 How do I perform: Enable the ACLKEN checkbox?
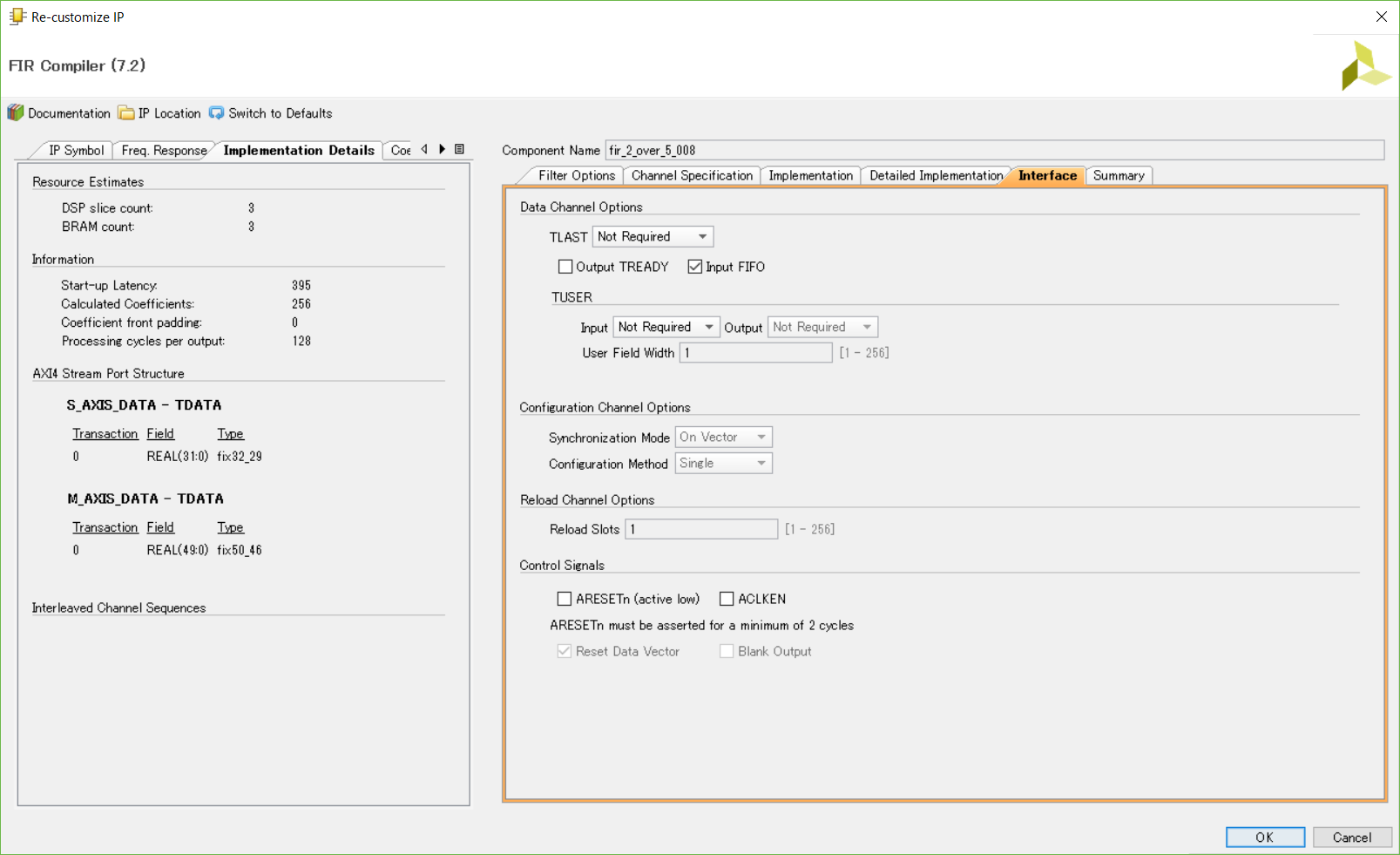[x=727, y=599]
